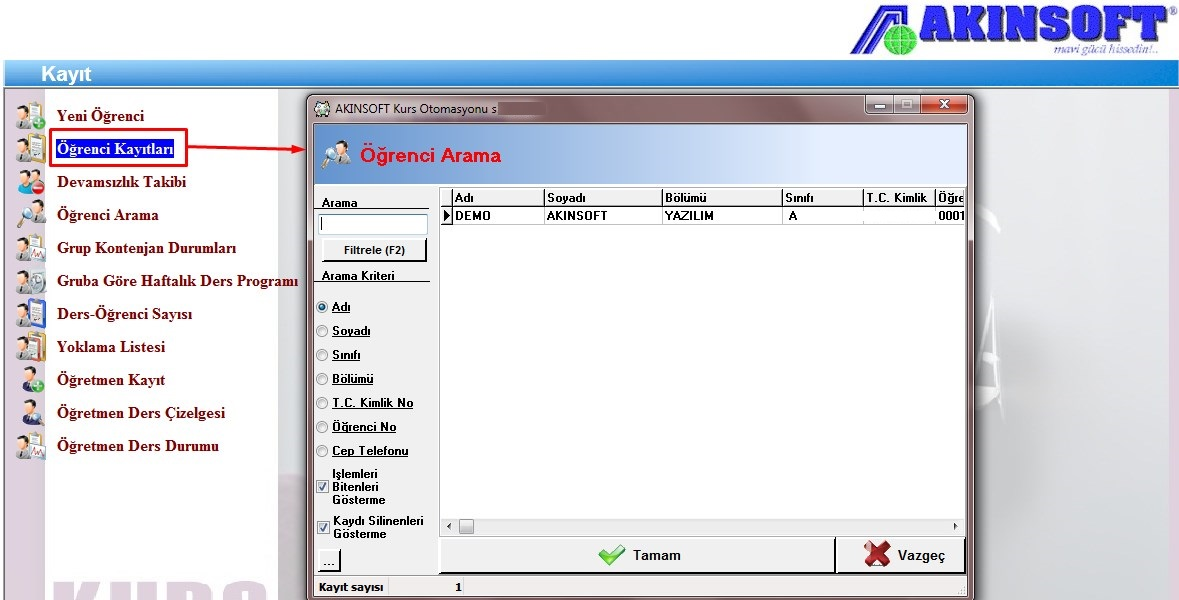Image resolution: width=1179 pixels, height=600 pixels.
Task: Click the row's class cell 'A'
Action: (x=823, y=216)
